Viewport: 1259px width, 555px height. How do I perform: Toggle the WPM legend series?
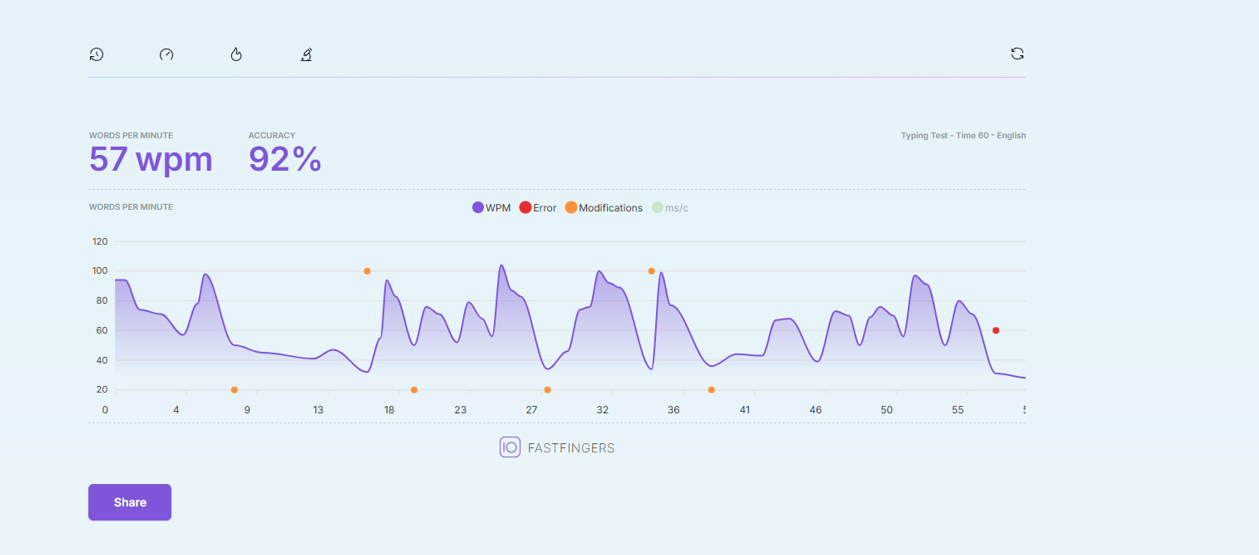tap(491, 208)
